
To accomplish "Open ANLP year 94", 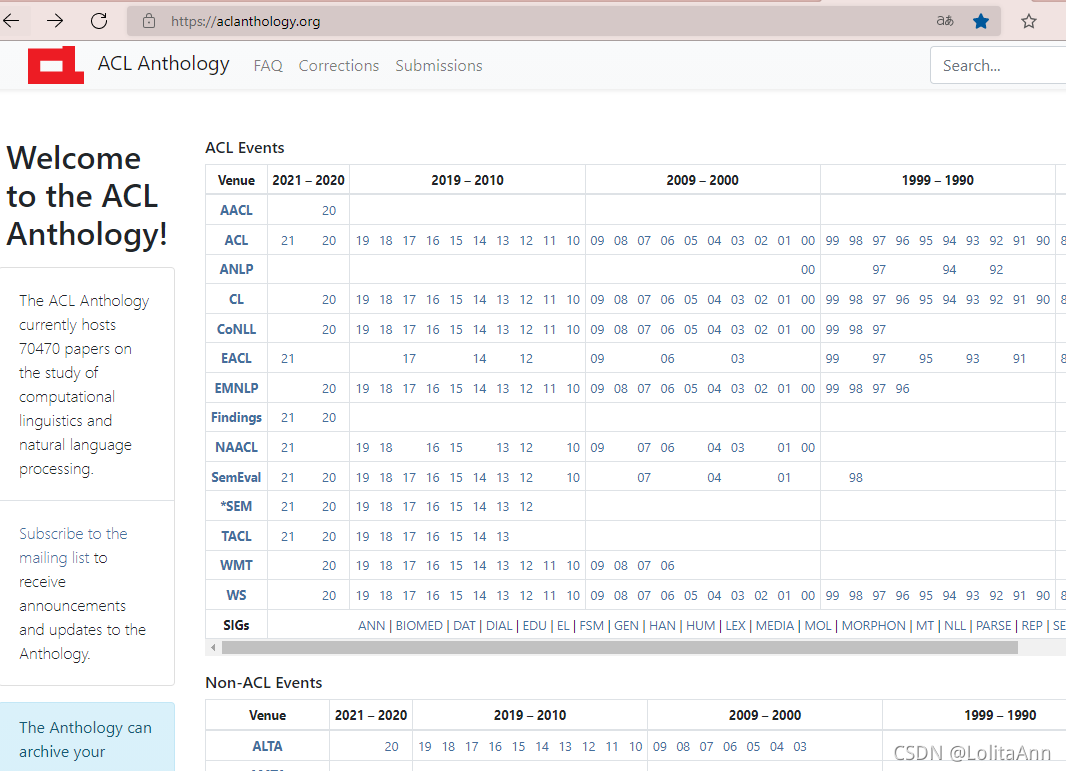I will tap(949, 270).
